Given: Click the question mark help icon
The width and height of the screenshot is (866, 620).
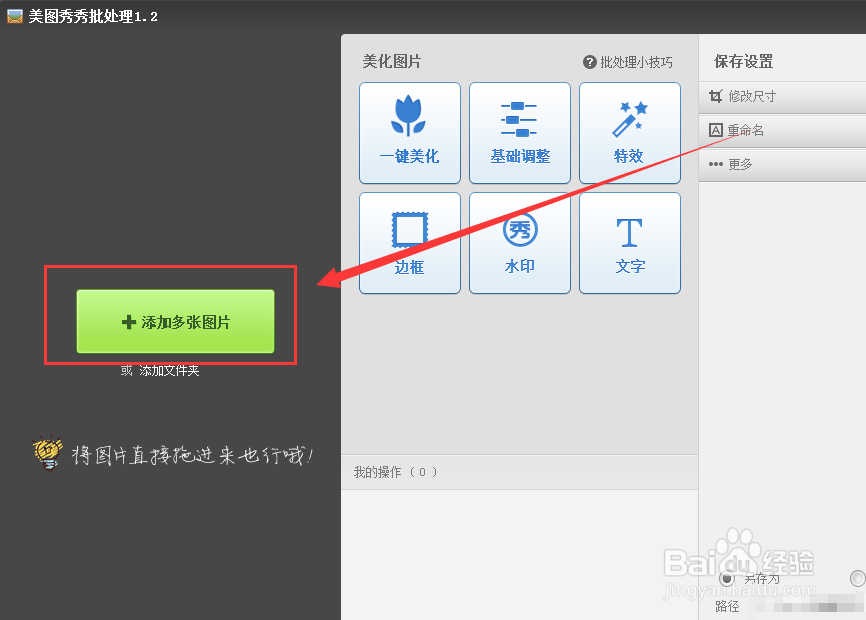Looking at the screenshot, I should pos(590,62).
